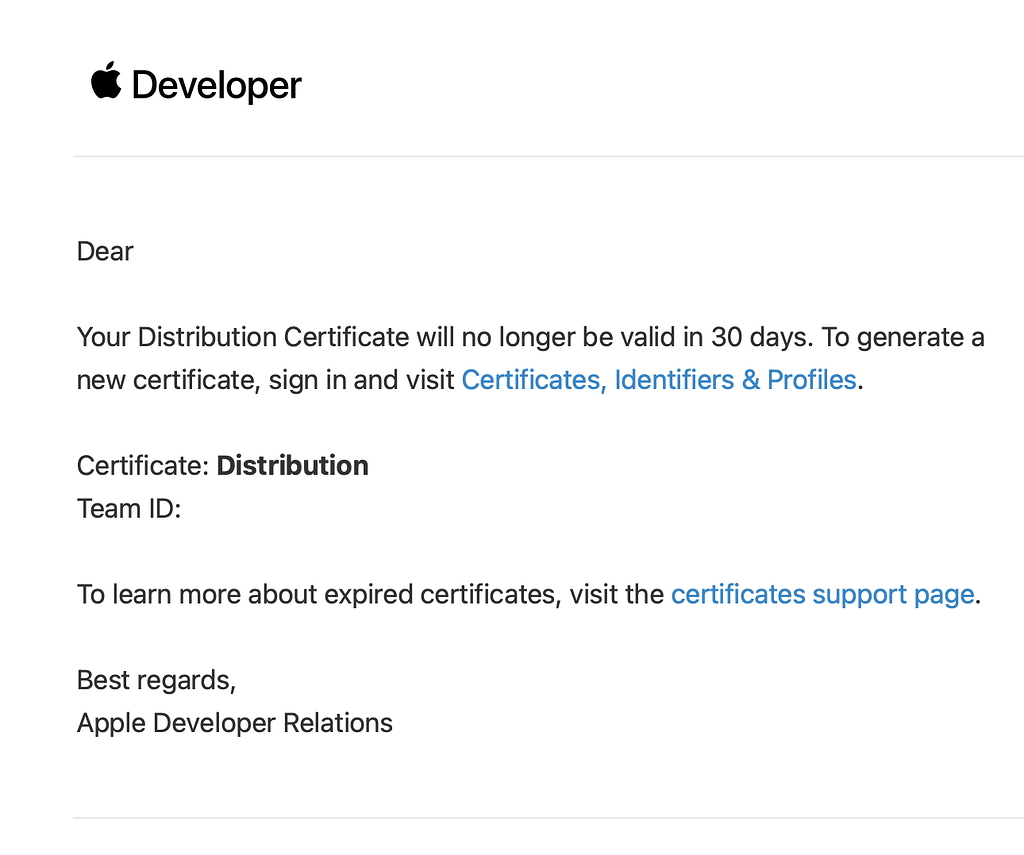Click the bold "Distribution" certificate value
Screen dimensions: 1024x855
click(x=292, y=466)
